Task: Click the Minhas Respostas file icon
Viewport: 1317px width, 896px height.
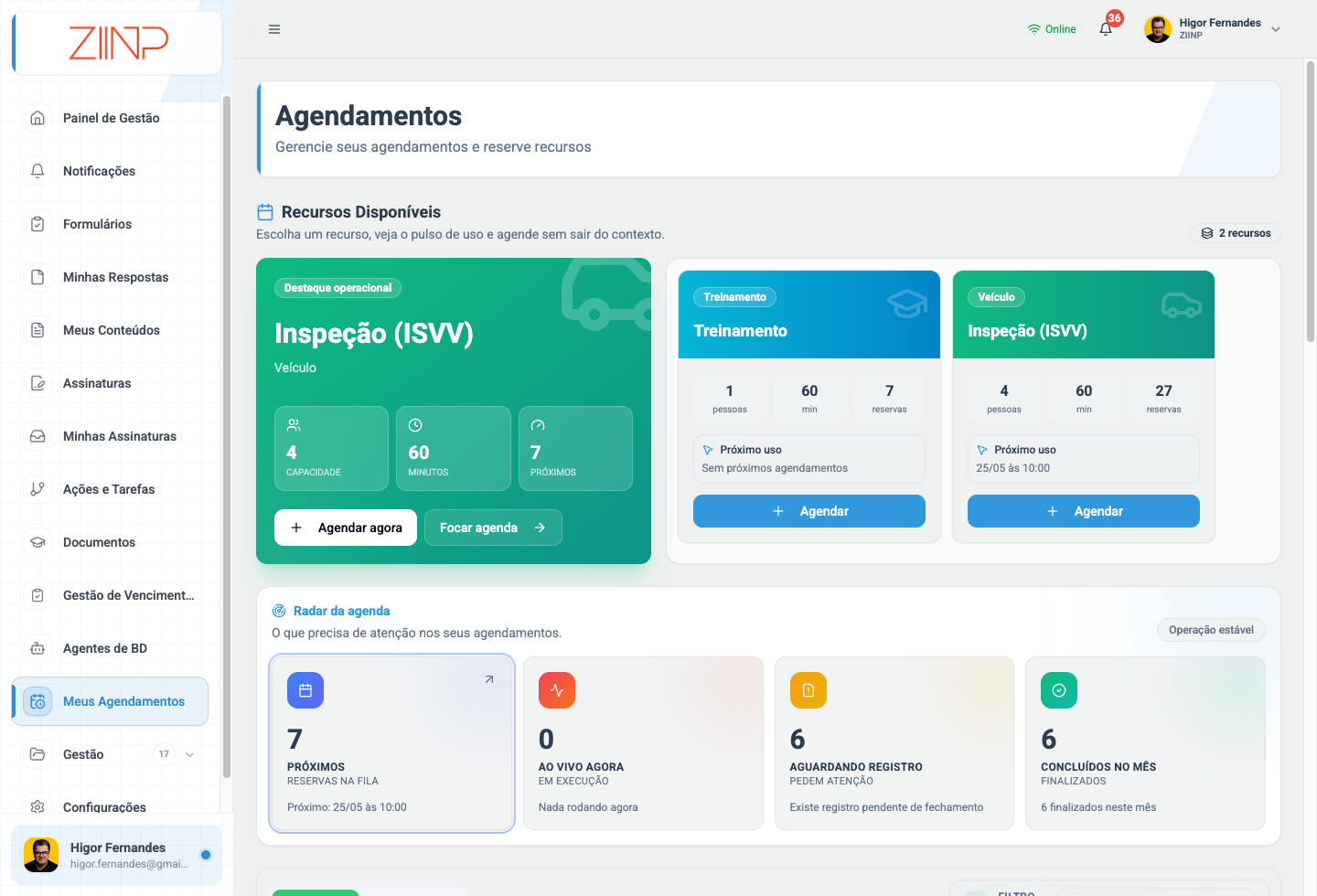Action: pyautogui.click(x=37, y=277)
